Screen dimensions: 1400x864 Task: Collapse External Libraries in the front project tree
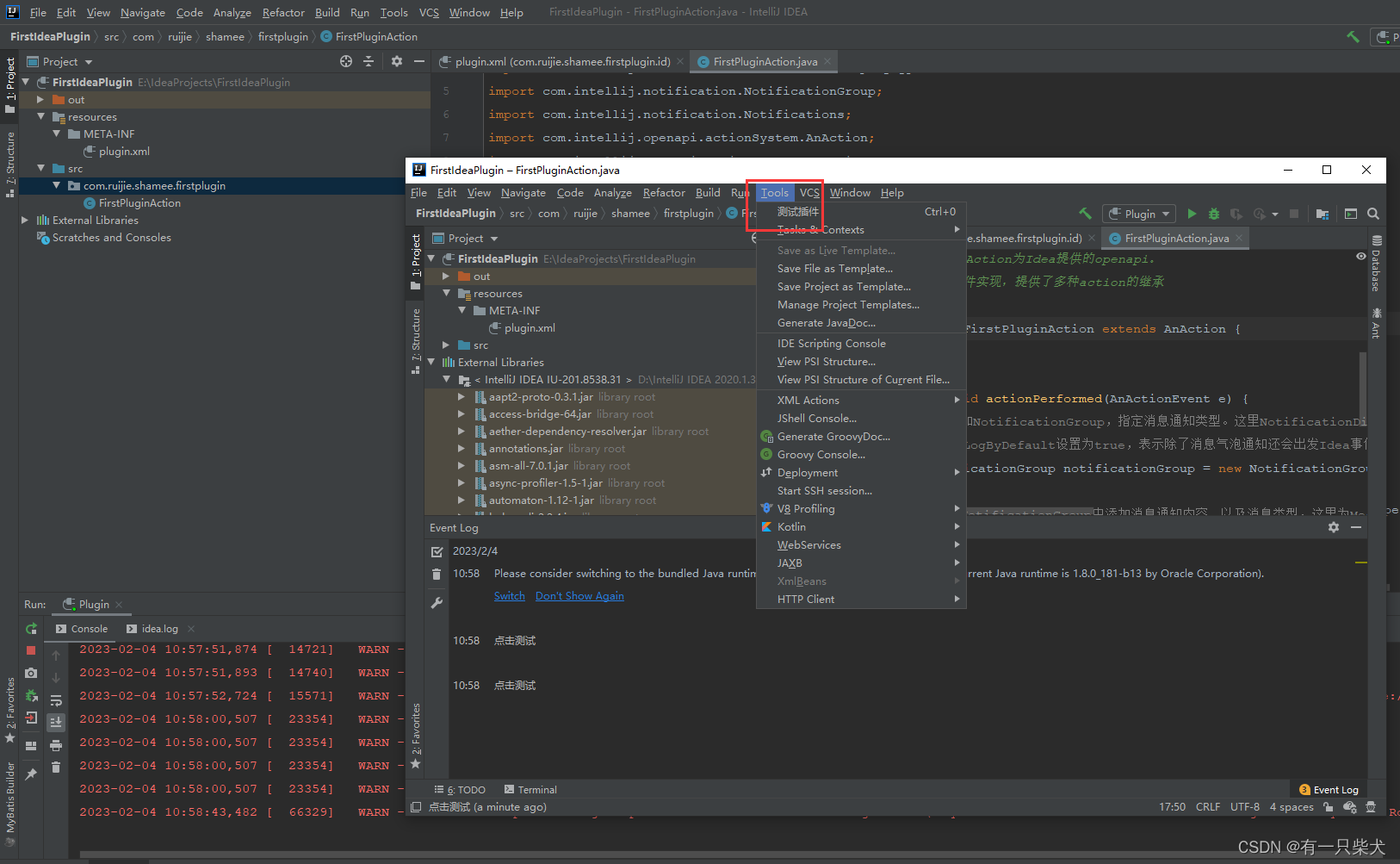[431, 362]
